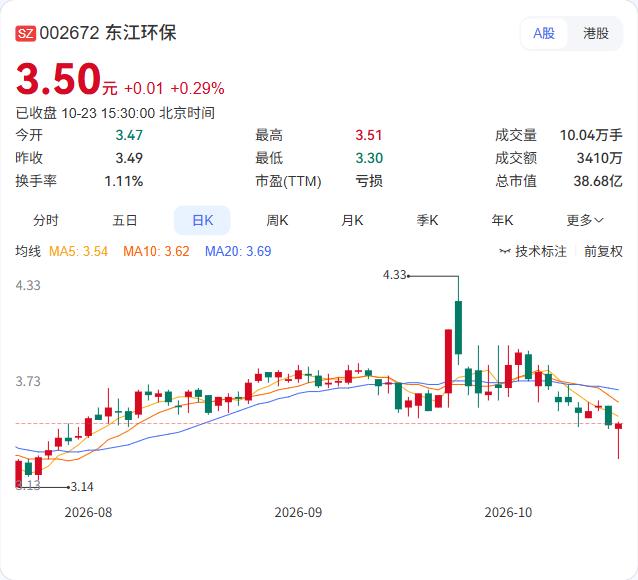Click the 昨收 value 3.49
The image size is (638, 580).
(129, 158)
